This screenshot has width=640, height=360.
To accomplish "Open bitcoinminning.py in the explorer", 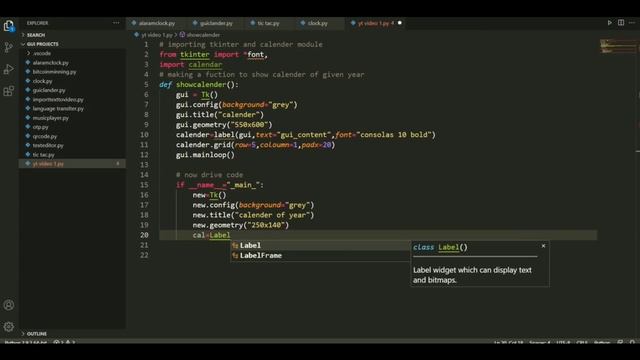I will tap(54, 72).
